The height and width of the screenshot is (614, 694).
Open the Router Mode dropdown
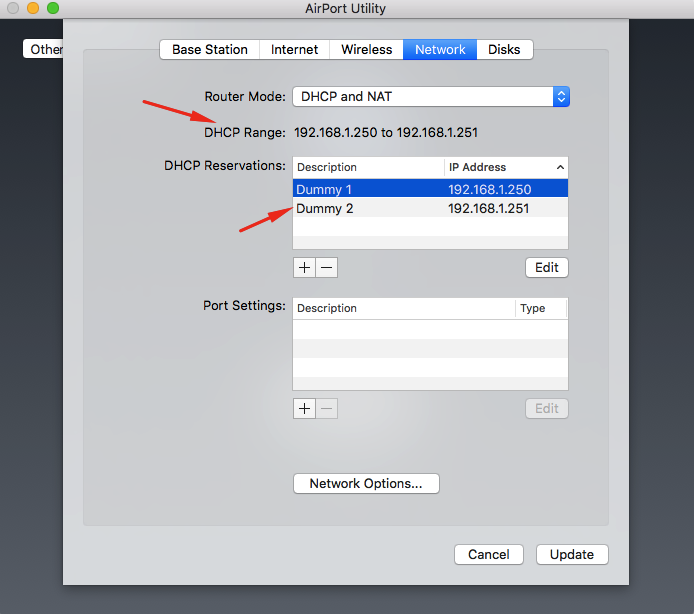point(431,97)
